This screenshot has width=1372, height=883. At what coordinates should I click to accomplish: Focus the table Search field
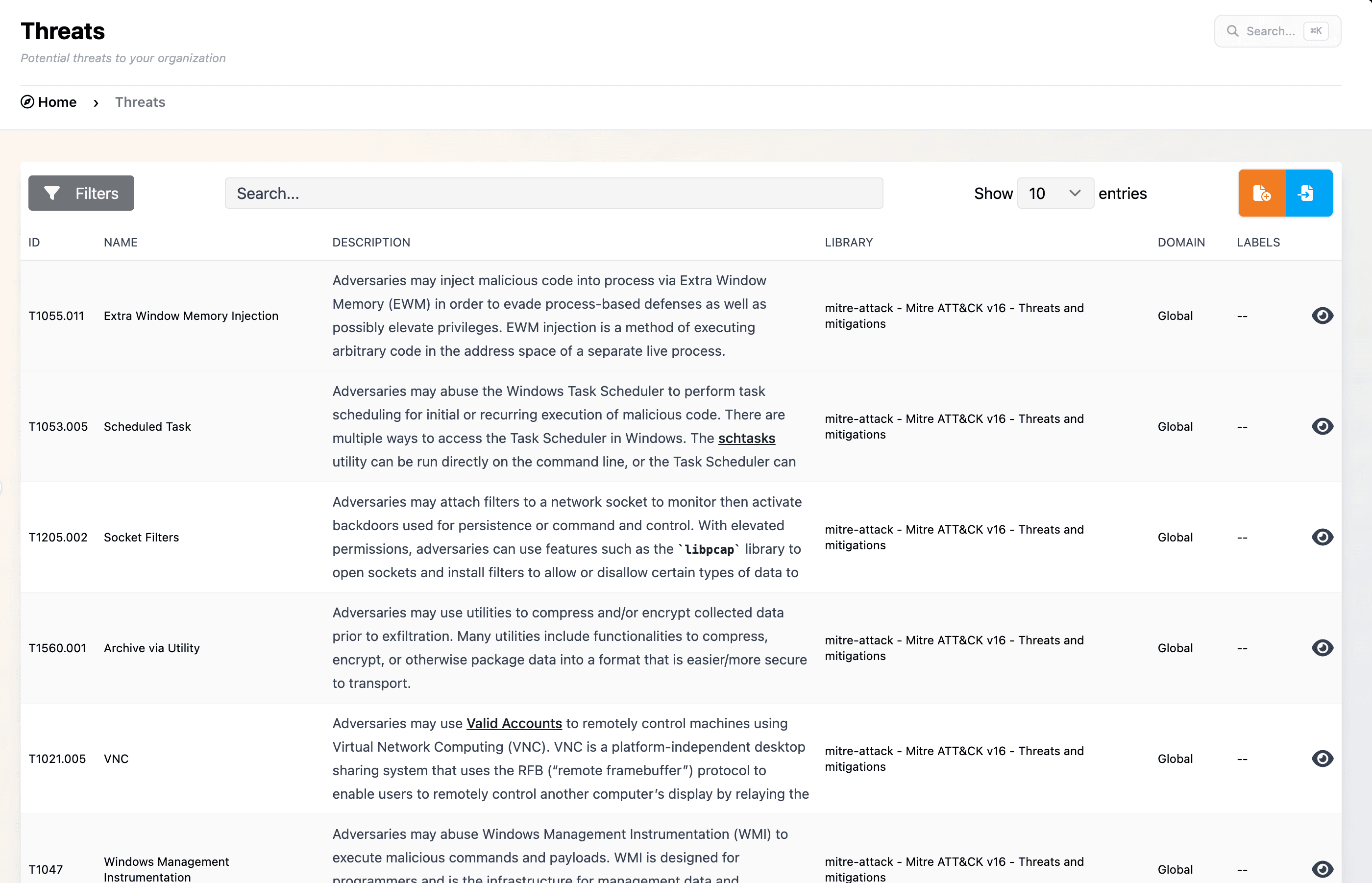click(x=553, y=193)
